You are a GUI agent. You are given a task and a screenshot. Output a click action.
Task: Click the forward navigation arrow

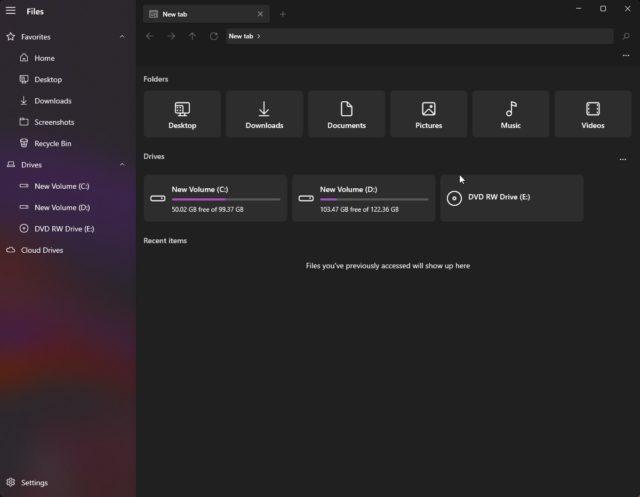[x=171, y=36]
